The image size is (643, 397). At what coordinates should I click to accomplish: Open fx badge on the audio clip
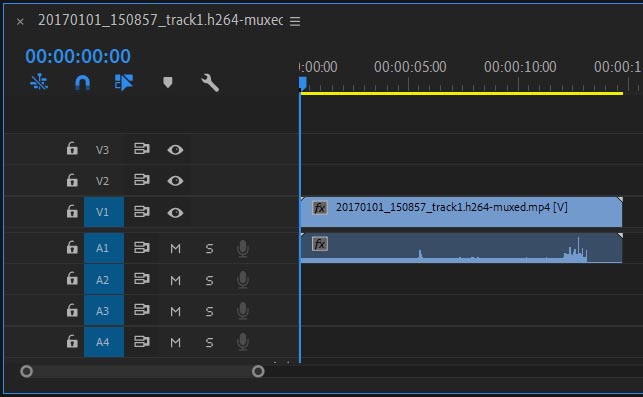[x=319, y=244]
